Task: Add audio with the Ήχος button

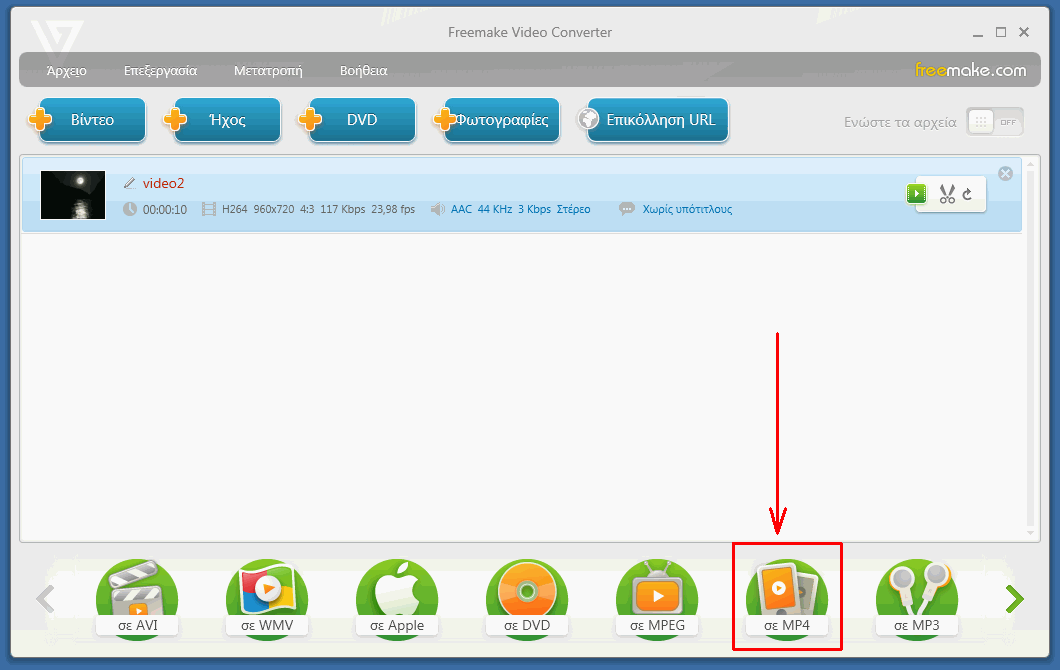Action: 223,120
